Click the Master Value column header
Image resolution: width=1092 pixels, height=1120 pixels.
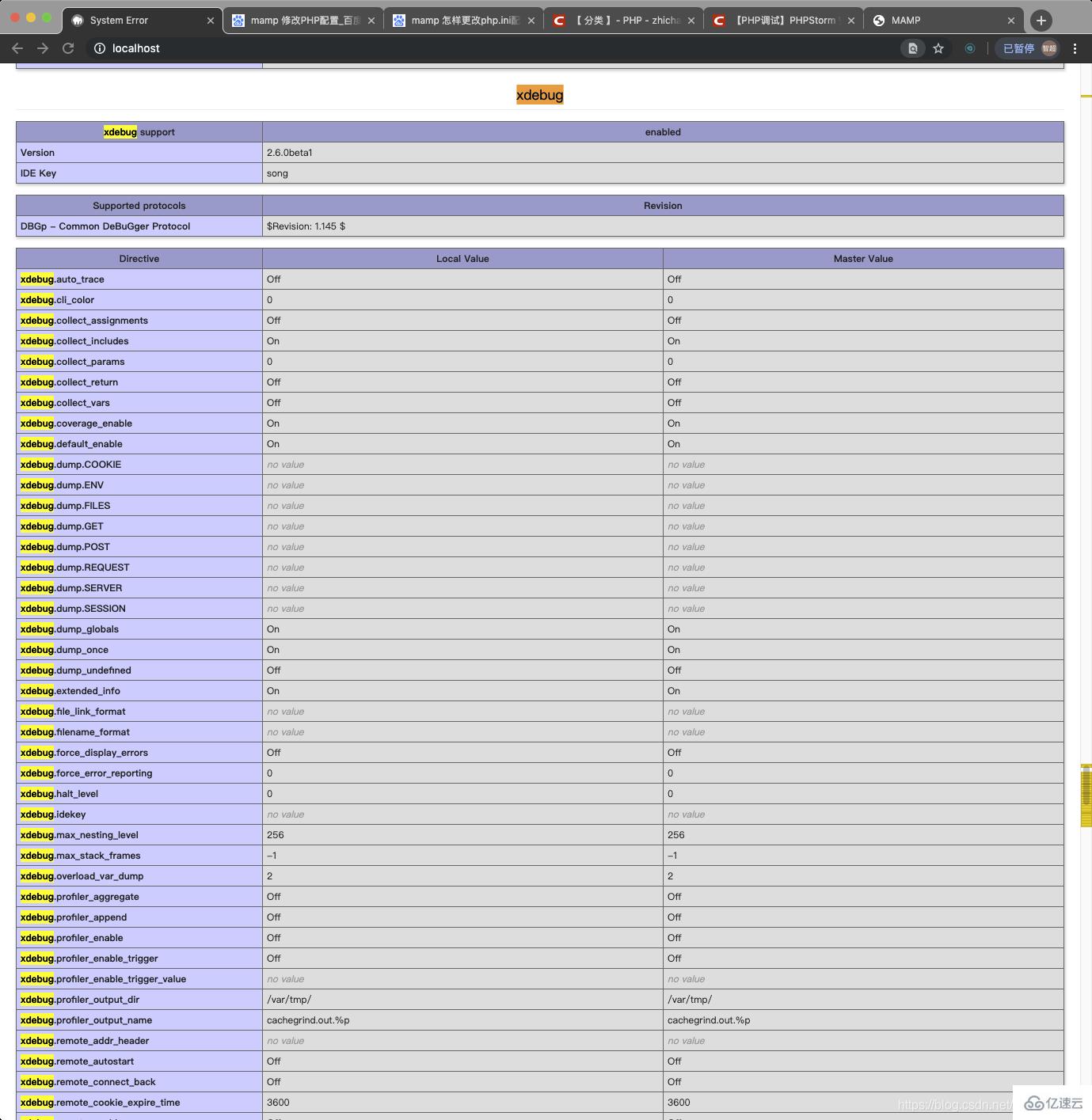pos(863,259)
